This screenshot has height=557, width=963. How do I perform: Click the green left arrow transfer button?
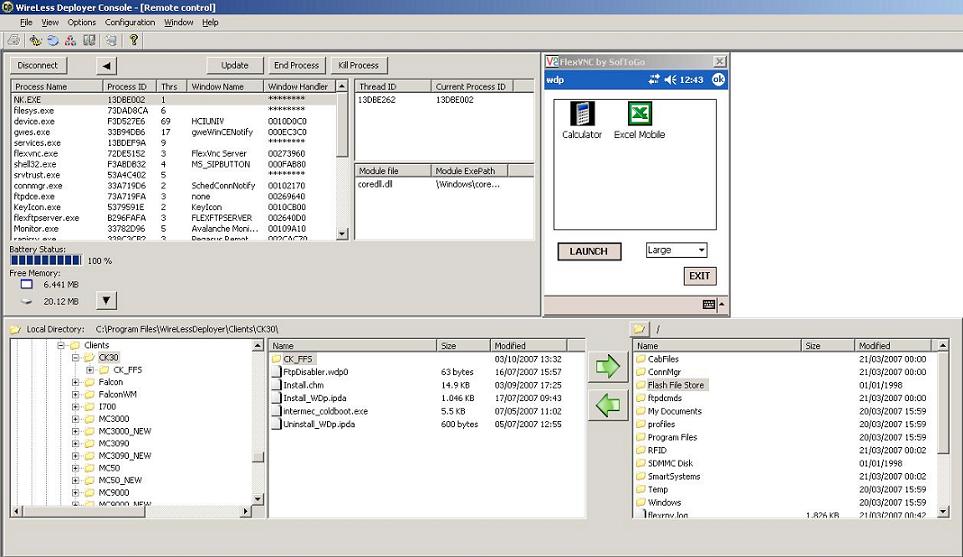(x=607, y=406)
